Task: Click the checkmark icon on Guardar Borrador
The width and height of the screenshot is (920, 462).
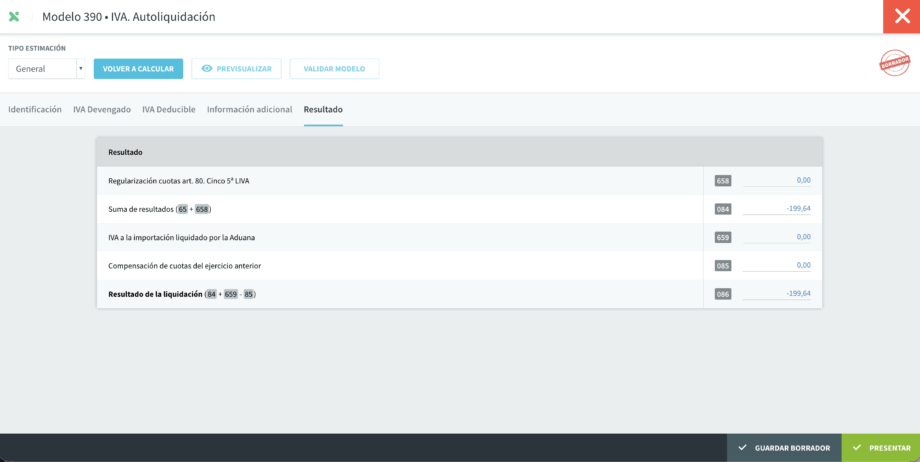Action: click(742, 448)
